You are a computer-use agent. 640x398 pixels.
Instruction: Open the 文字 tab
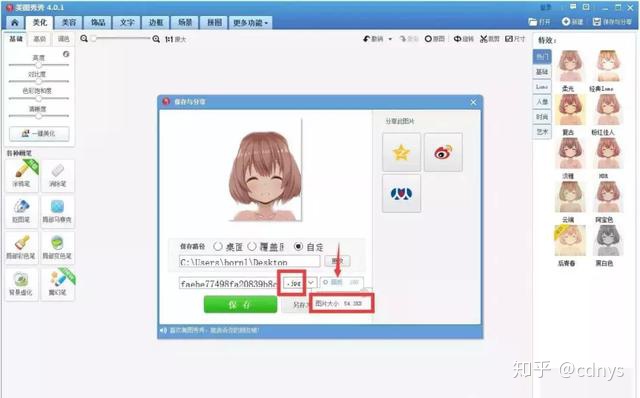(127, 22)
